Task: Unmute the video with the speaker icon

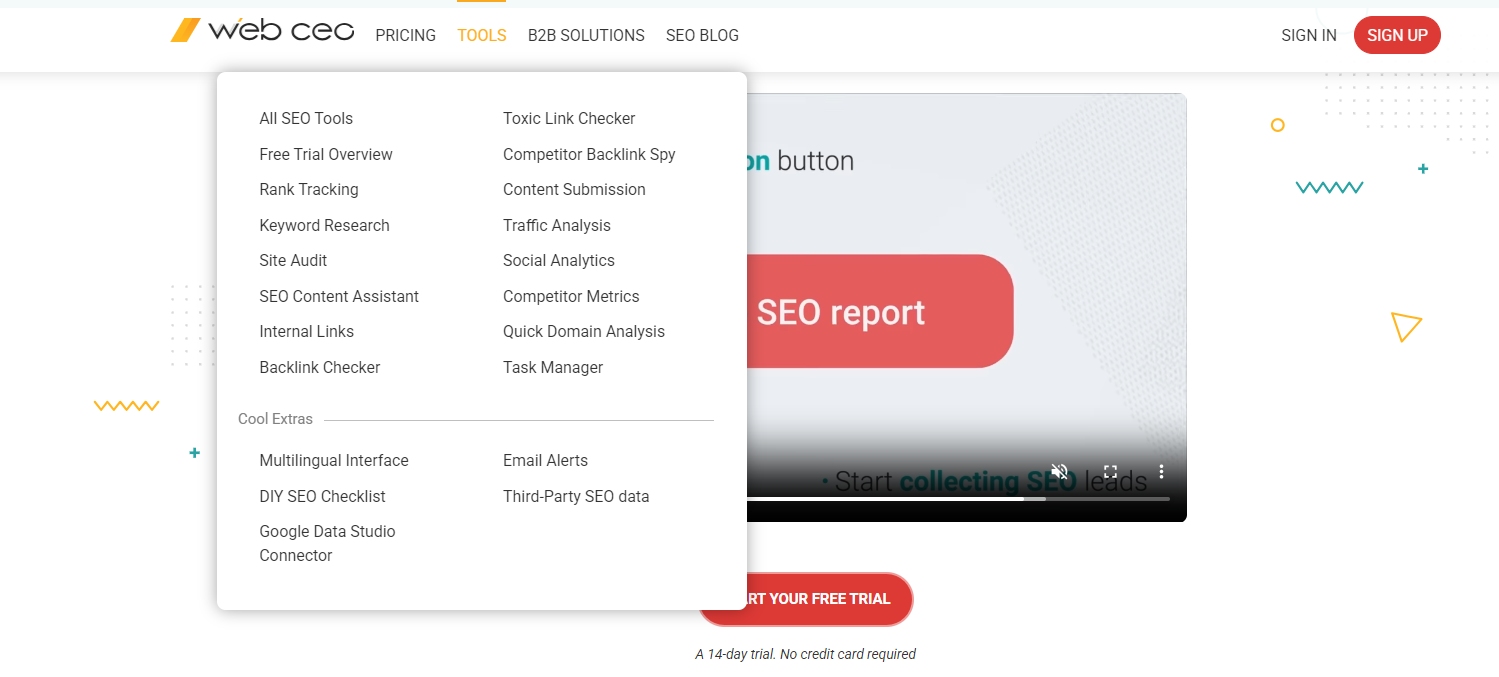Action: click(x=1060, y=471)
